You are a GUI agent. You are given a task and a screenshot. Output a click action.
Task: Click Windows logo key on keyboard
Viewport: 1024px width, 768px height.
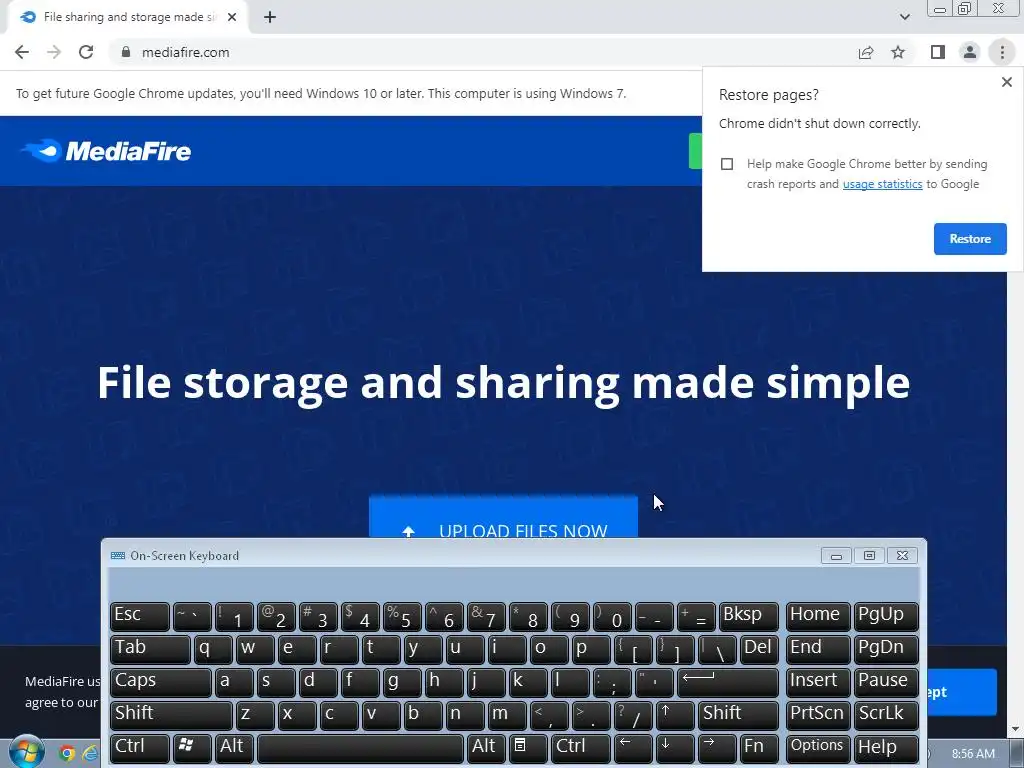click(x=192, y=748)
